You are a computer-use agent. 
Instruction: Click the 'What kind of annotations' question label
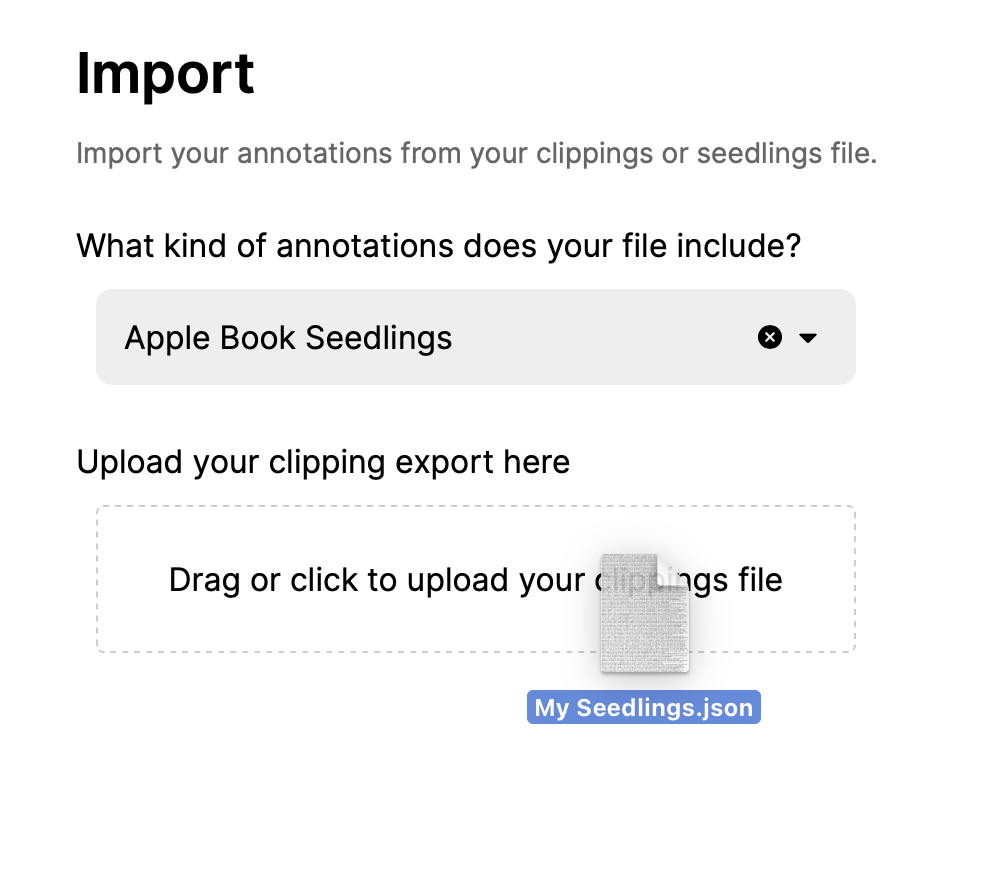point(438,245)
